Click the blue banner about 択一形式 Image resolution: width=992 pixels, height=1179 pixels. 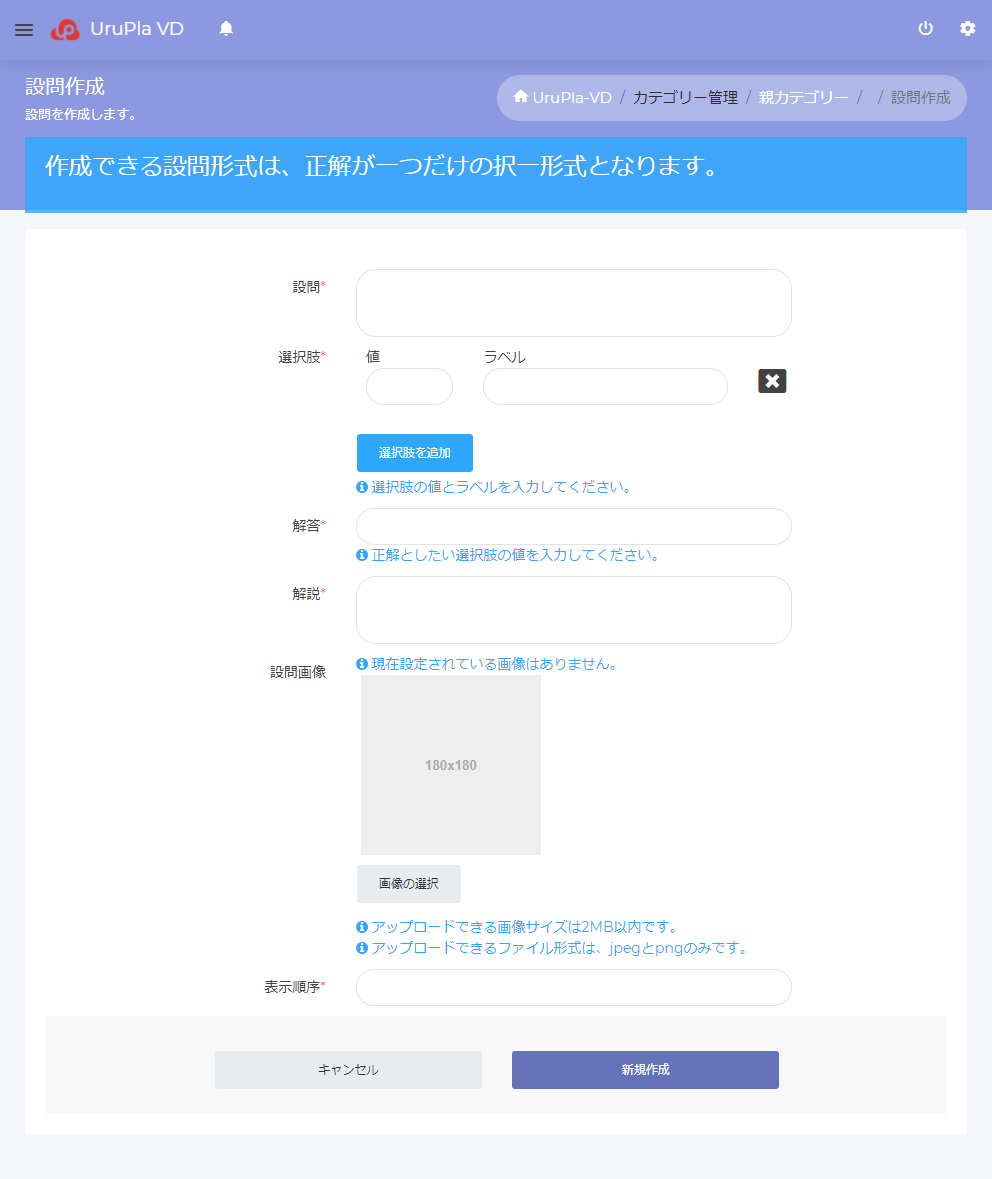pyautogui.click(x=496, y=174)
